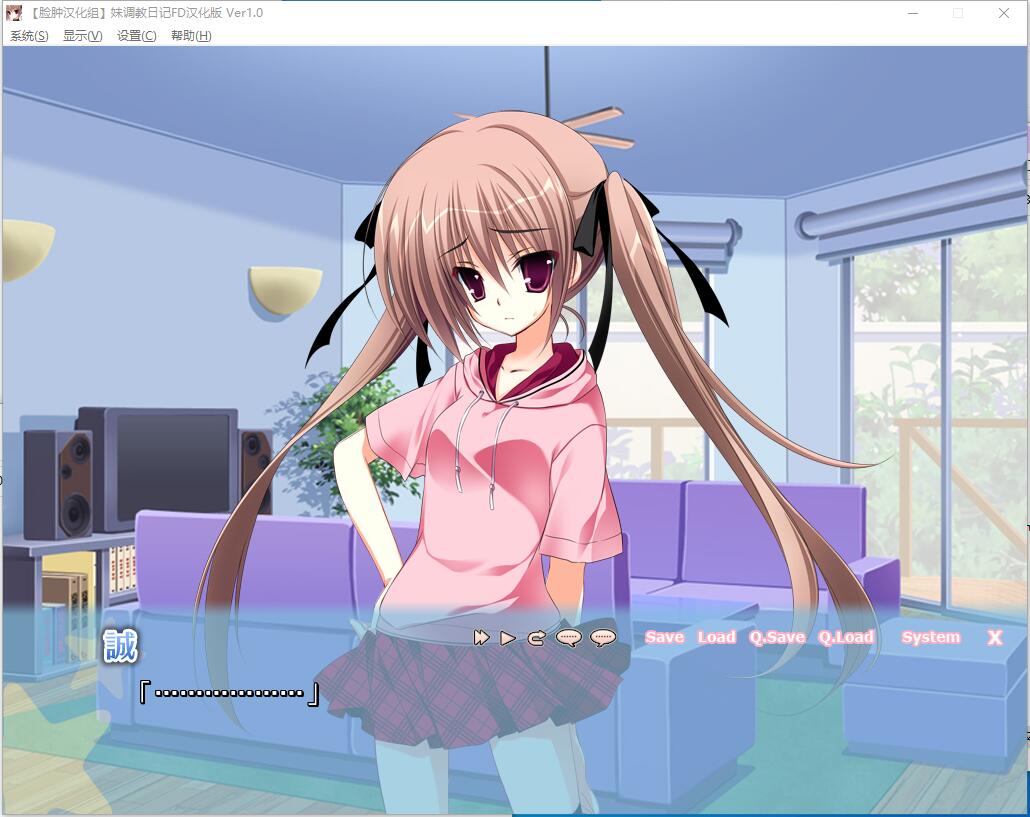Open the 系统(S) menu
The height and width of the screenshot is (817, 1030).
click(x=29, y=36)
